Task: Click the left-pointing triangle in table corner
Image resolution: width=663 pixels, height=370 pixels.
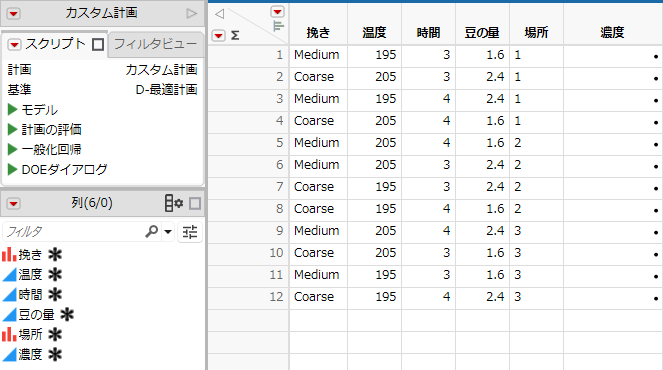Action: (219, 14)
